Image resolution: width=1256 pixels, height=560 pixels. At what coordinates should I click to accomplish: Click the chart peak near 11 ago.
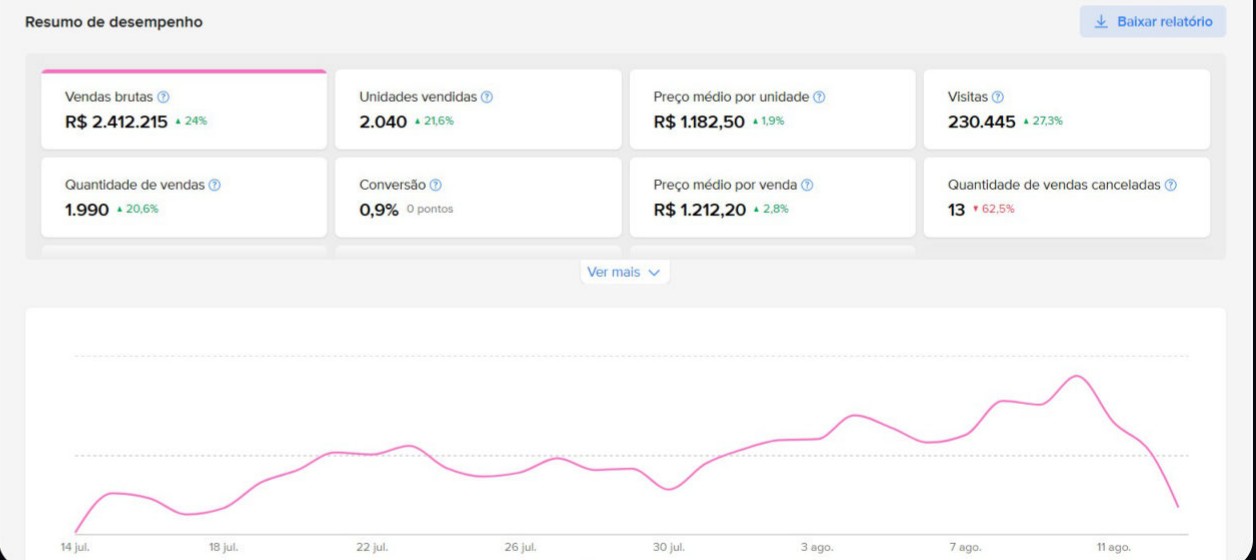click(1077, 376)
